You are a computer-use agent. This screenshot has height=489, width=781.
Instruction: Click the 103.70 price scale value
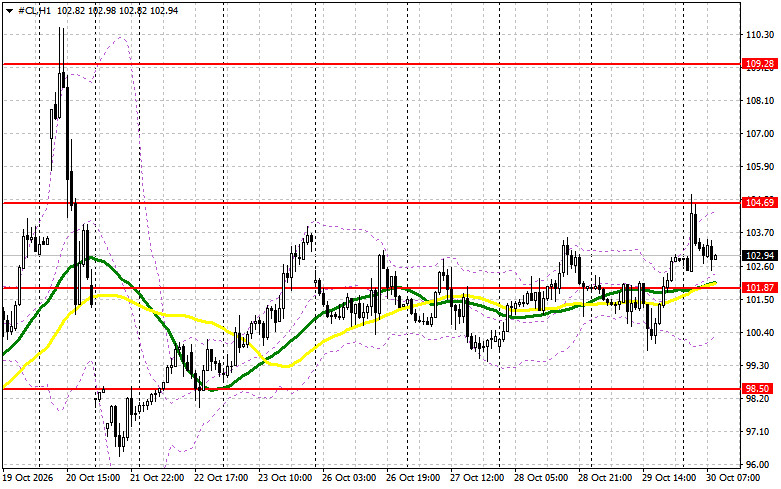(760, 233)
